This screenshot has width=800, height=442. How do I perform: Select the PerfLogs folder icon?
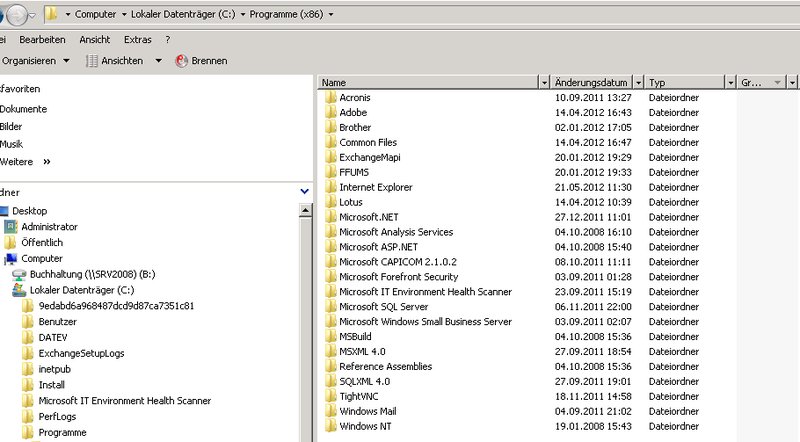click(28, 416)
